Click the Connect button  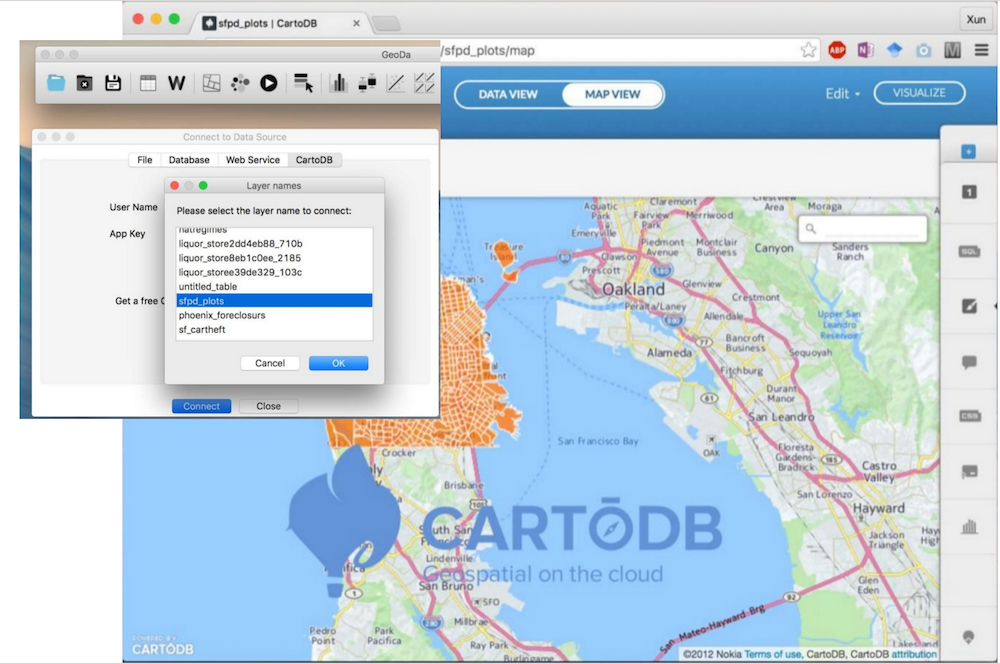point(202,406)
